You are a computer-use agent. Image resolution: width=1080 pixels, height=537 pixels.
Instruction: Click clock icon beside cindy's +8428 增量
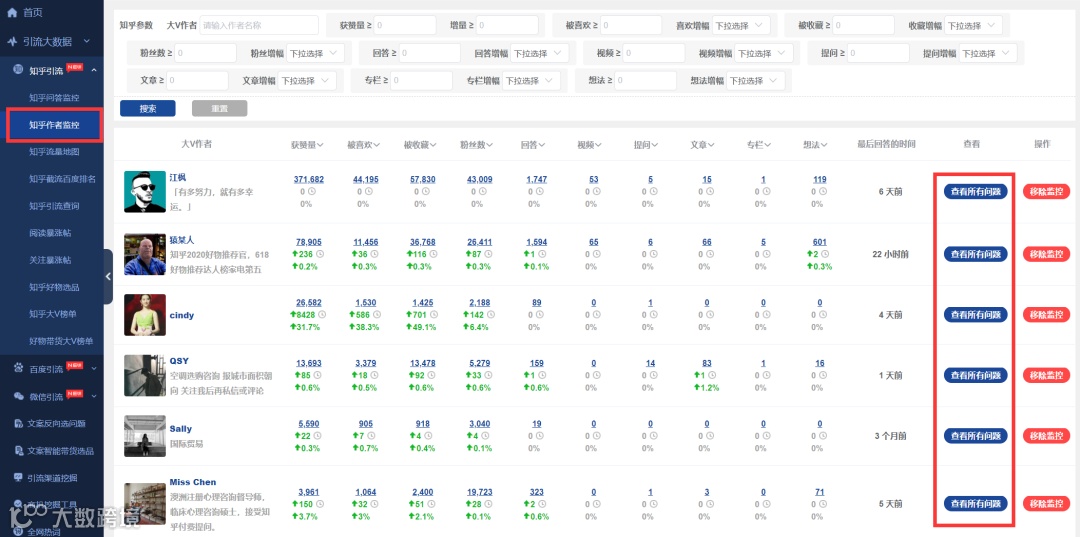[x=322, y=315]
